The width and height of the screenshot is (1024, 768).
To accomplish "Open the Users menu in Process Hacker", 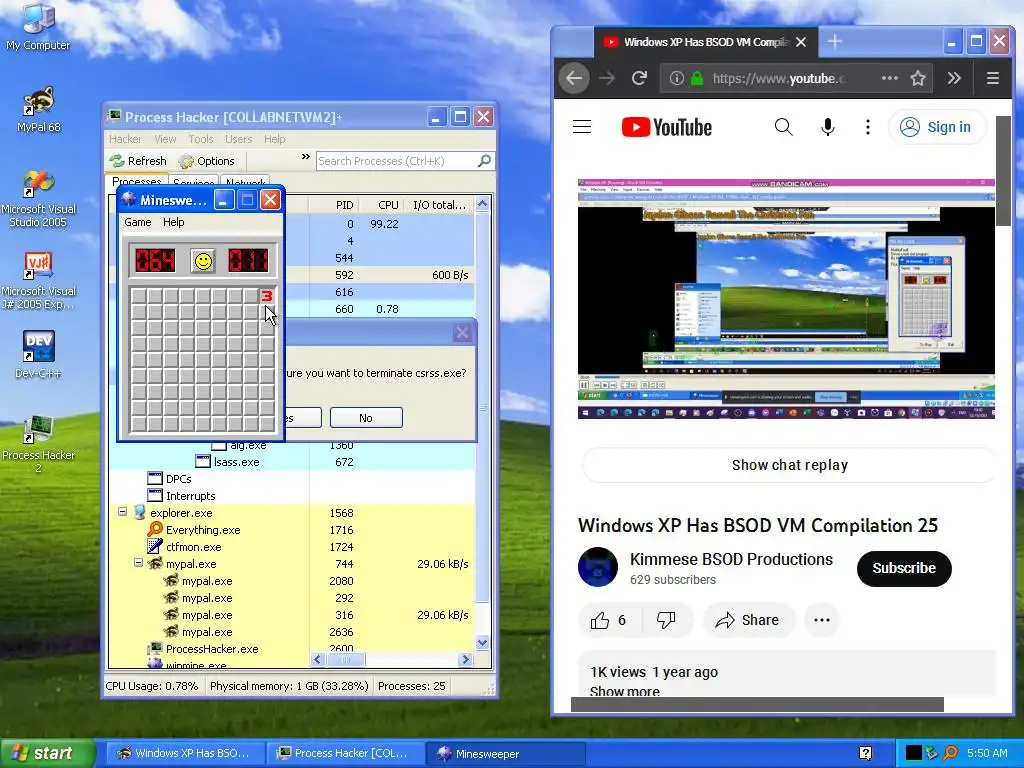I will [x=238, y=139].
